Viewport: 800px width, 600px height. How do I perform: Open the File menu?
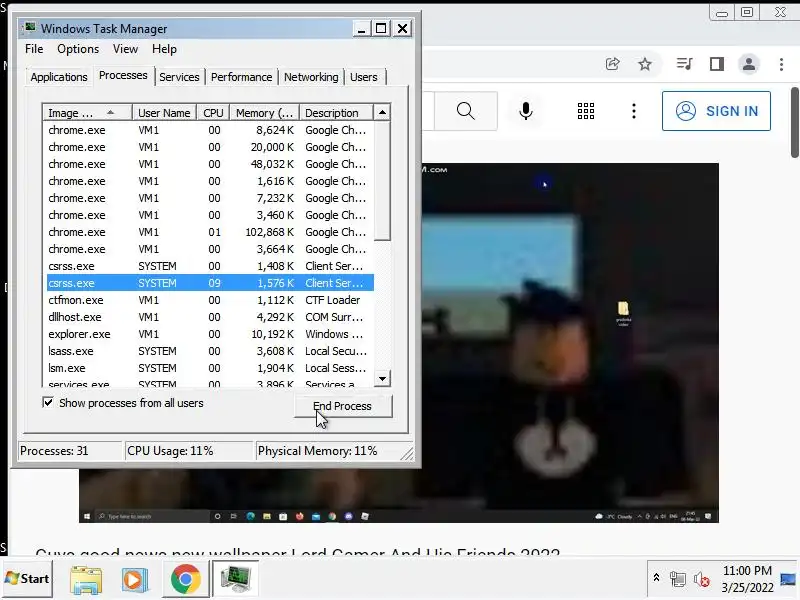[34, 49]
